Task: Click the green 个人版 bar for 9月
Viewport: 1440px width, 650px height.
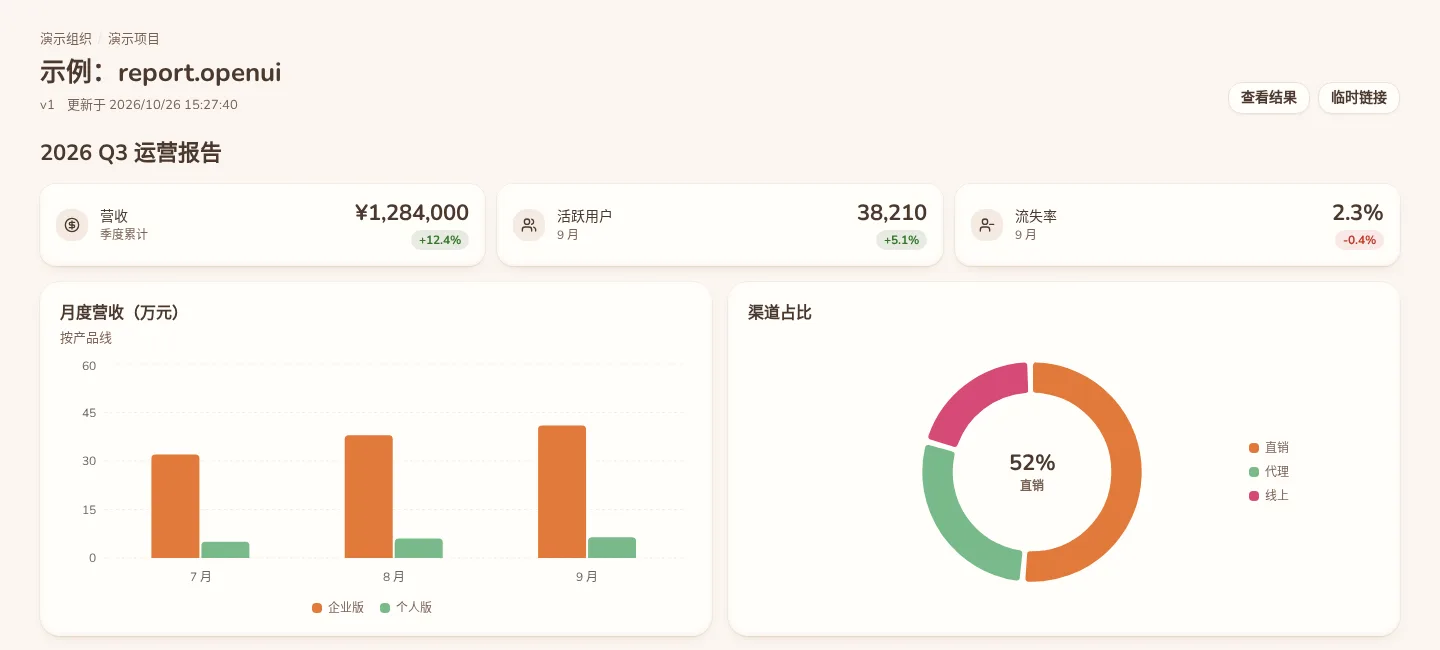Action: tap(612, 548)
